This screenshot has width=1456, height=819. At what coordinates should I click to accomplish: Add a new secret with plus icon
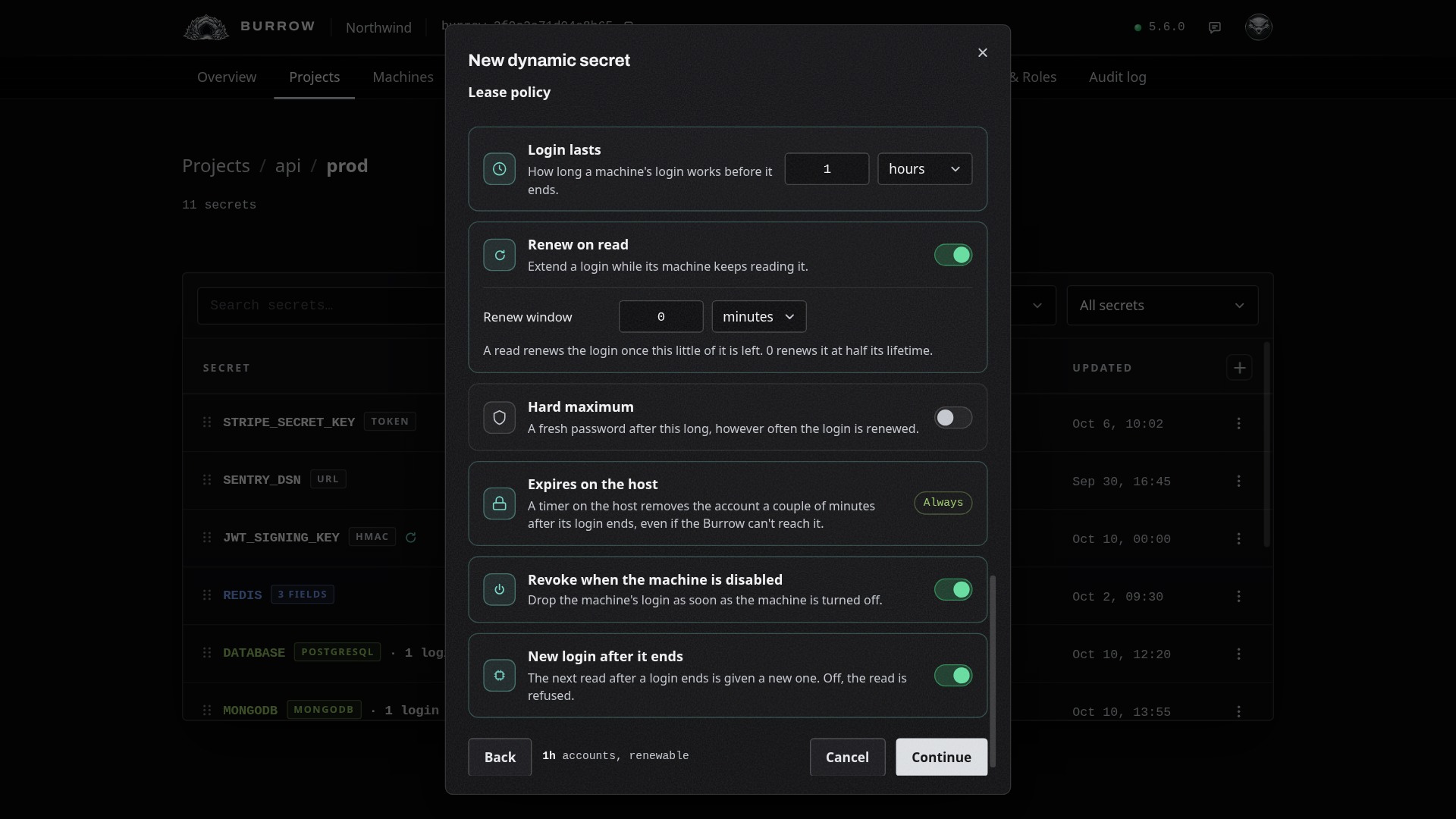point(1239,368)
